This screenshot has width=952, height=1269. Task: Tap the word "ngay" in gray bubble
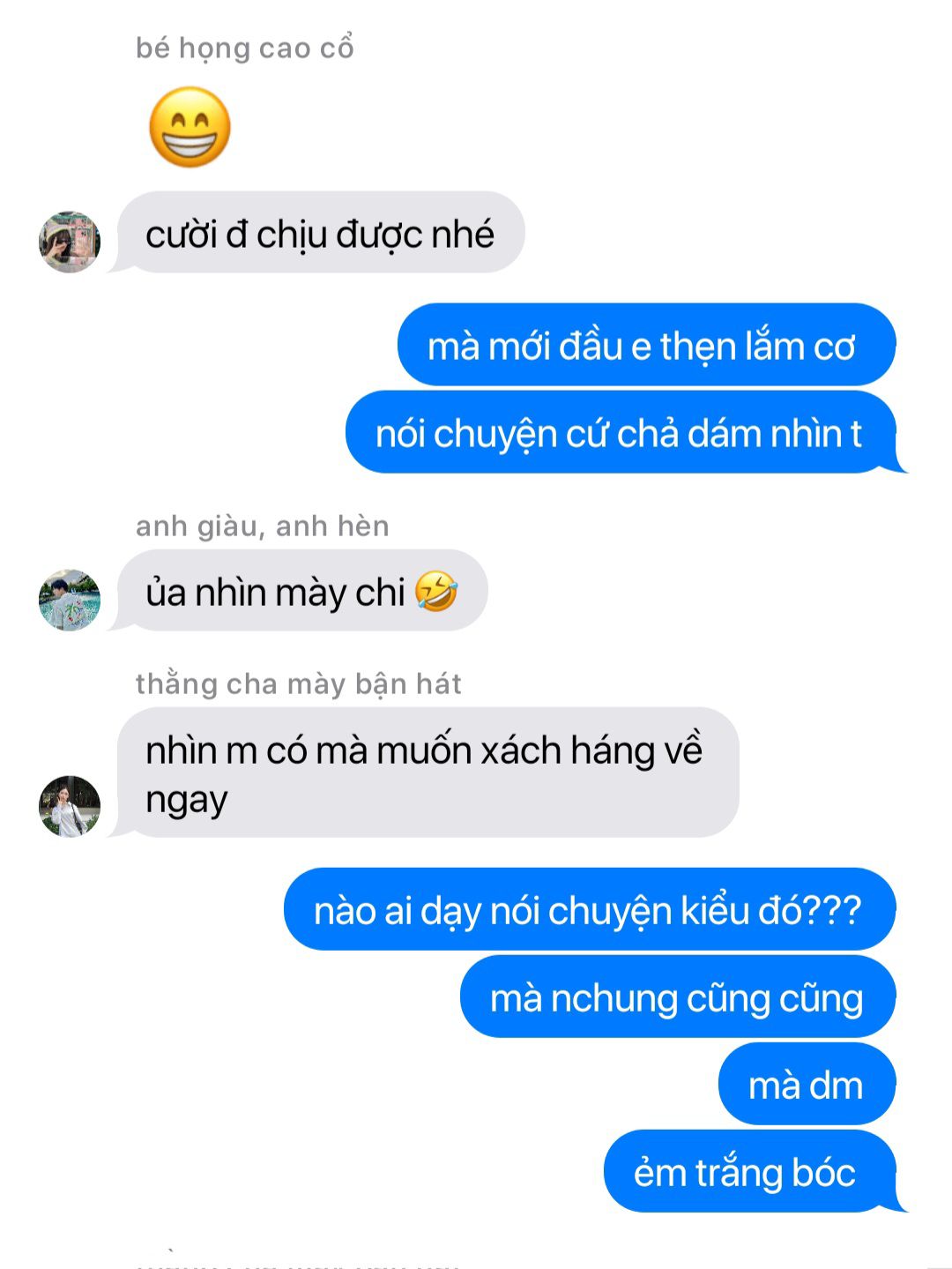coord(186,801)
